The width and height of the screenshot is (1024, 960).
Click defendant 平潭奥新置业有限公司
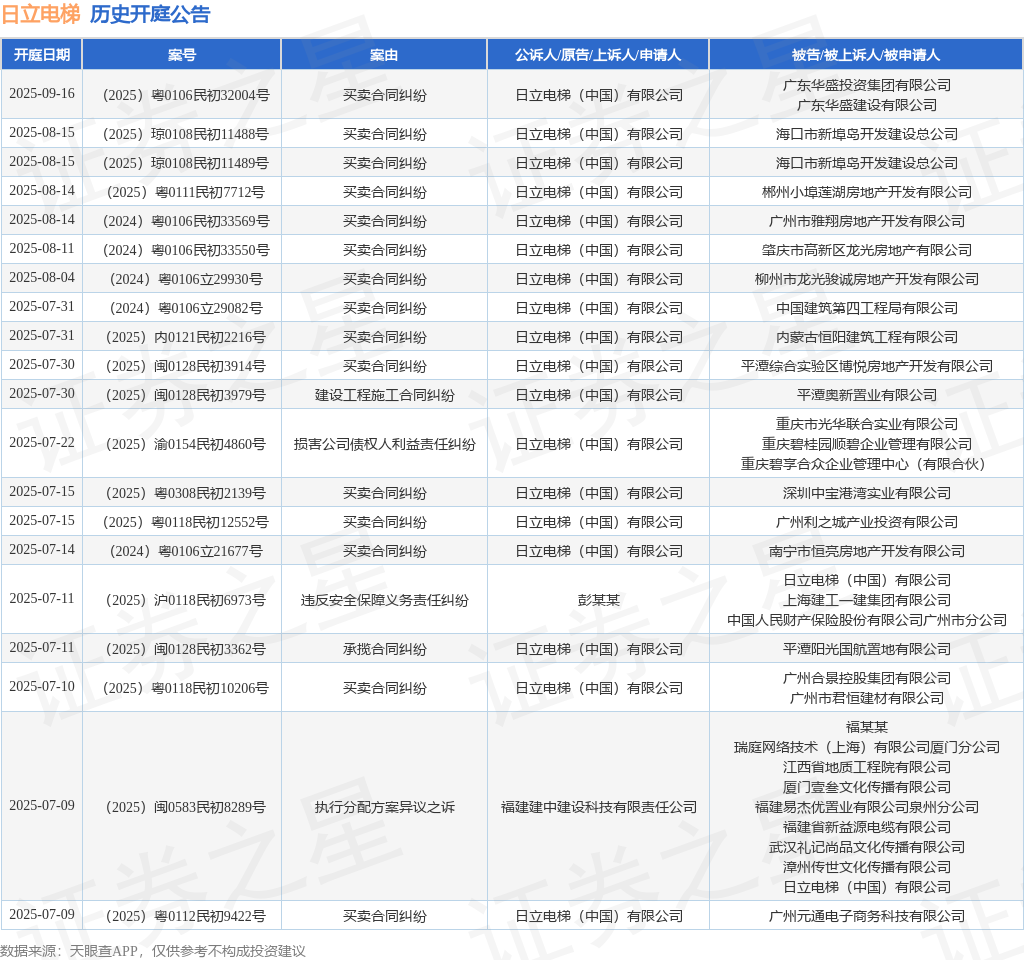867,395
